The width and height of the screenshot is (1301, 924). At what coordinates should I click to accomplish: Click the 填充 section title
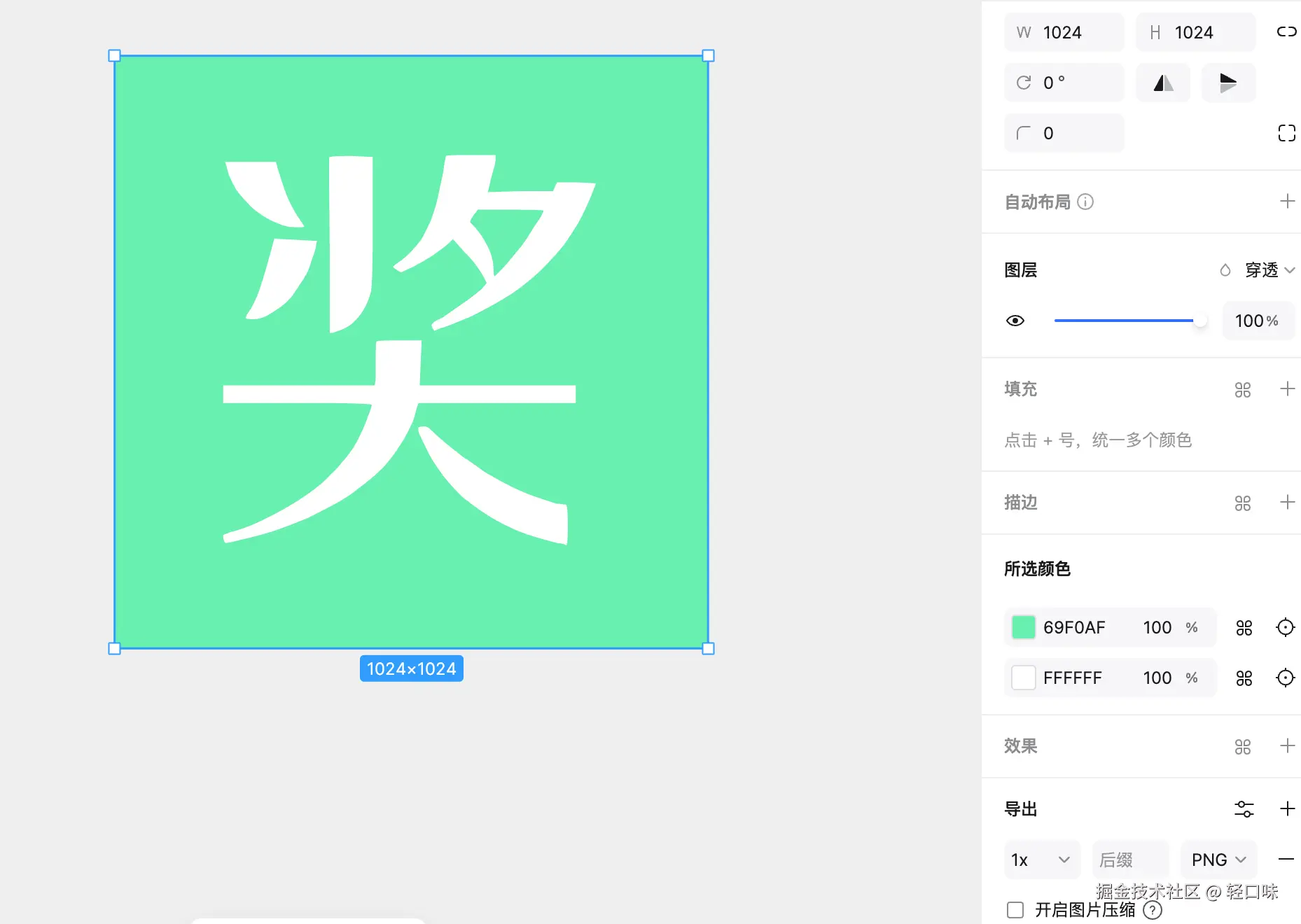(1021, 389)
